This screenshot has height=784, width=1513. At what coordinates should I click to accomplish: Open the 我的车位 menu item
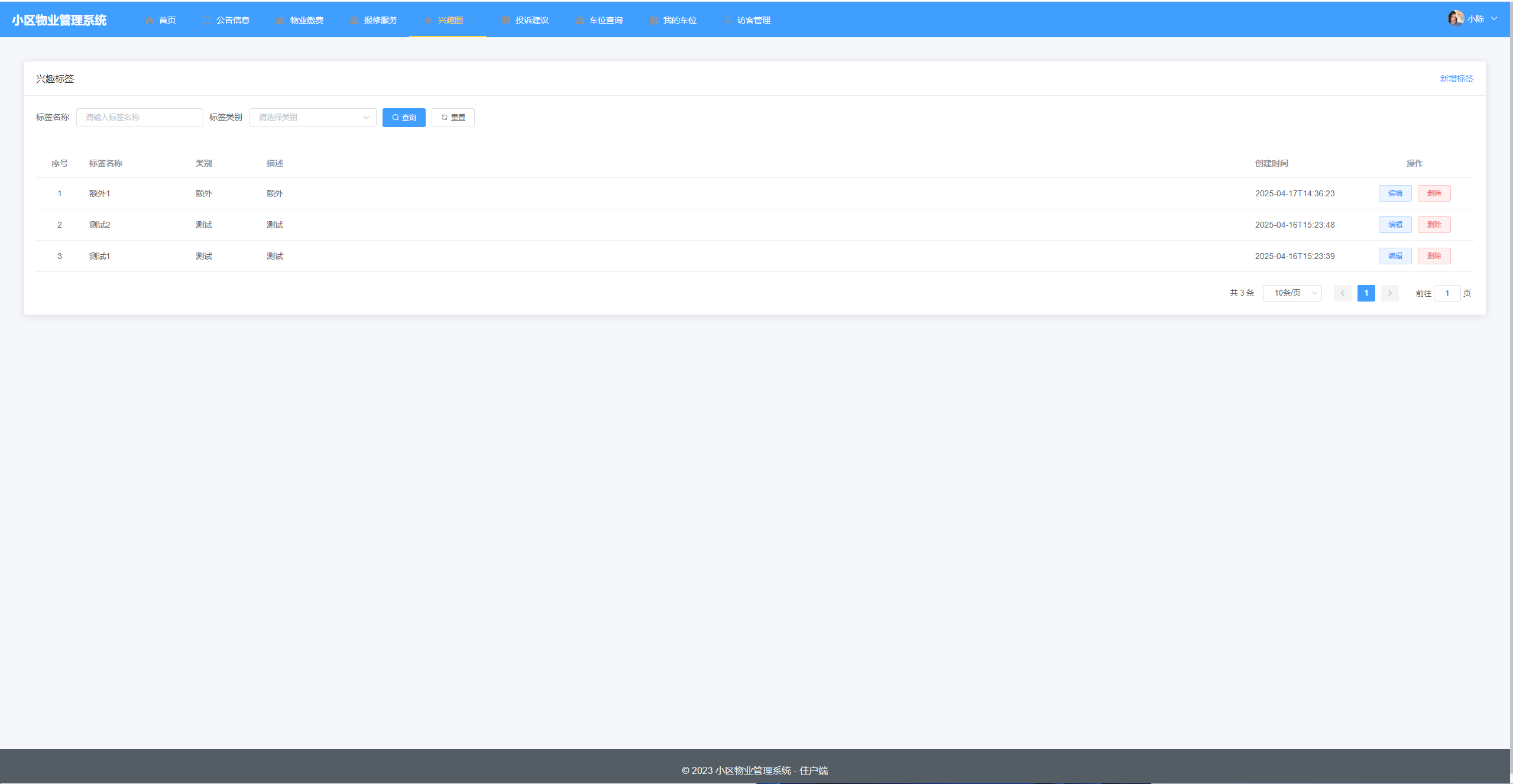point(679,20)
